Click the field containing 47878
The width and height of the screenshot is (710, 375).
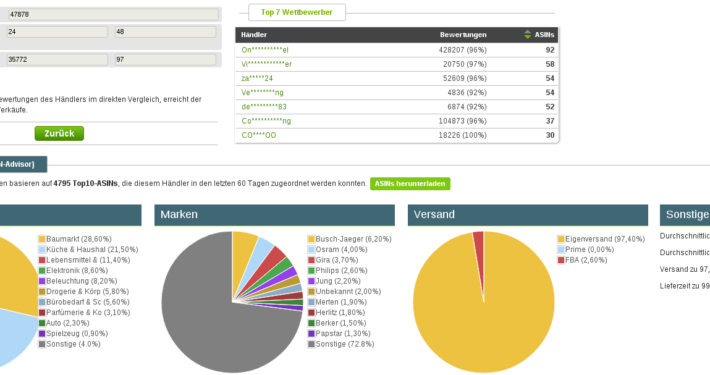113,14
